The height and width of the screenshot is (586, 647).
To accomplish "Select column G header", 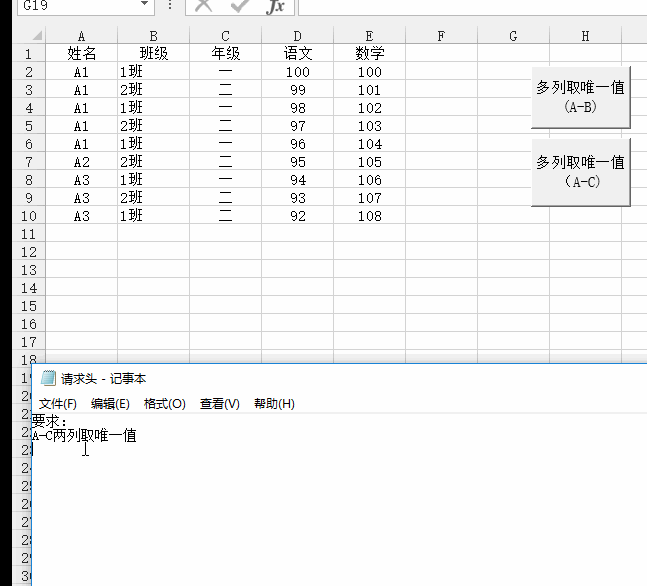I will 513,36.
